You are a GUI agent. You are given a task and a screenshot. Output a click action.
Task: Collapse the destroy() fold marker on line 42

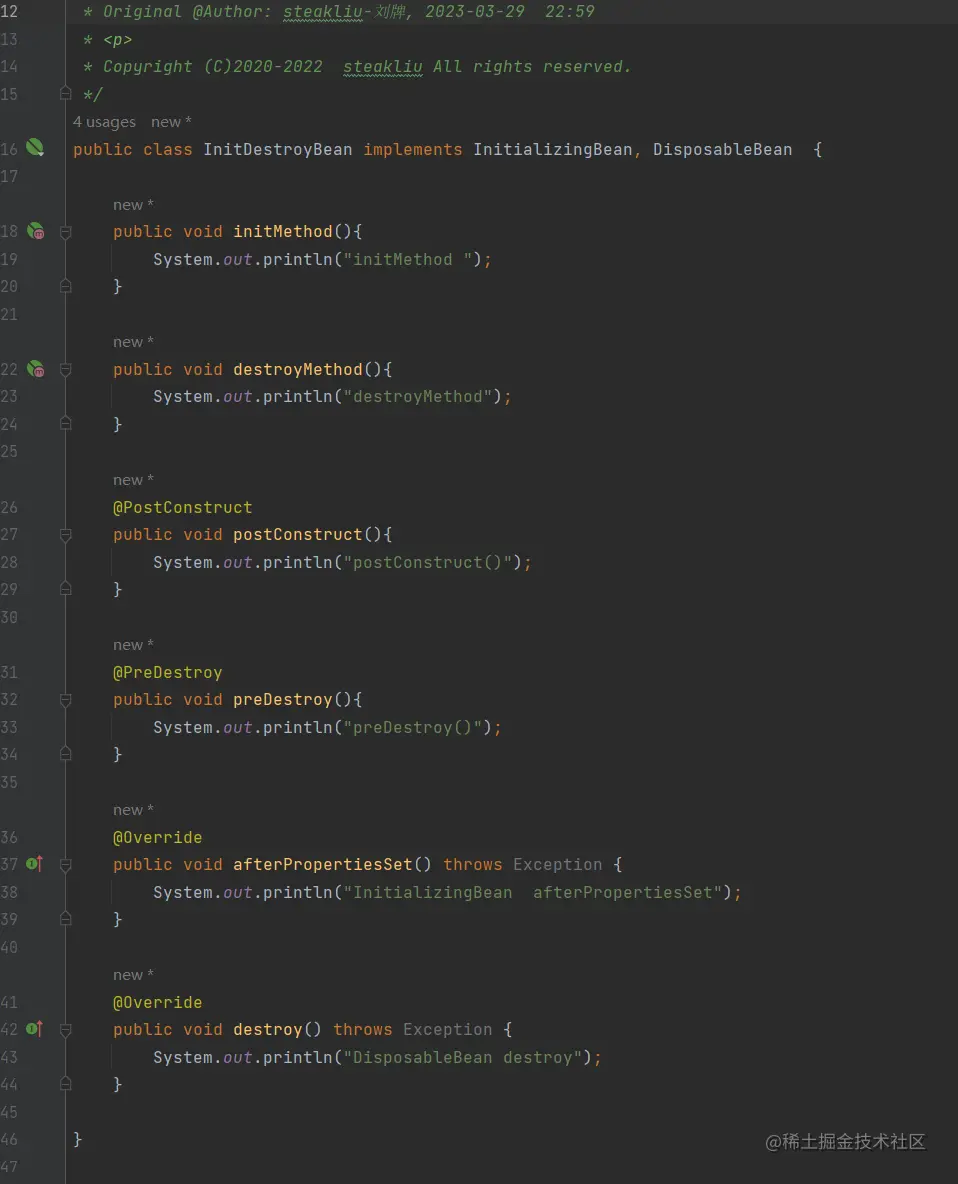(66, 1029)
